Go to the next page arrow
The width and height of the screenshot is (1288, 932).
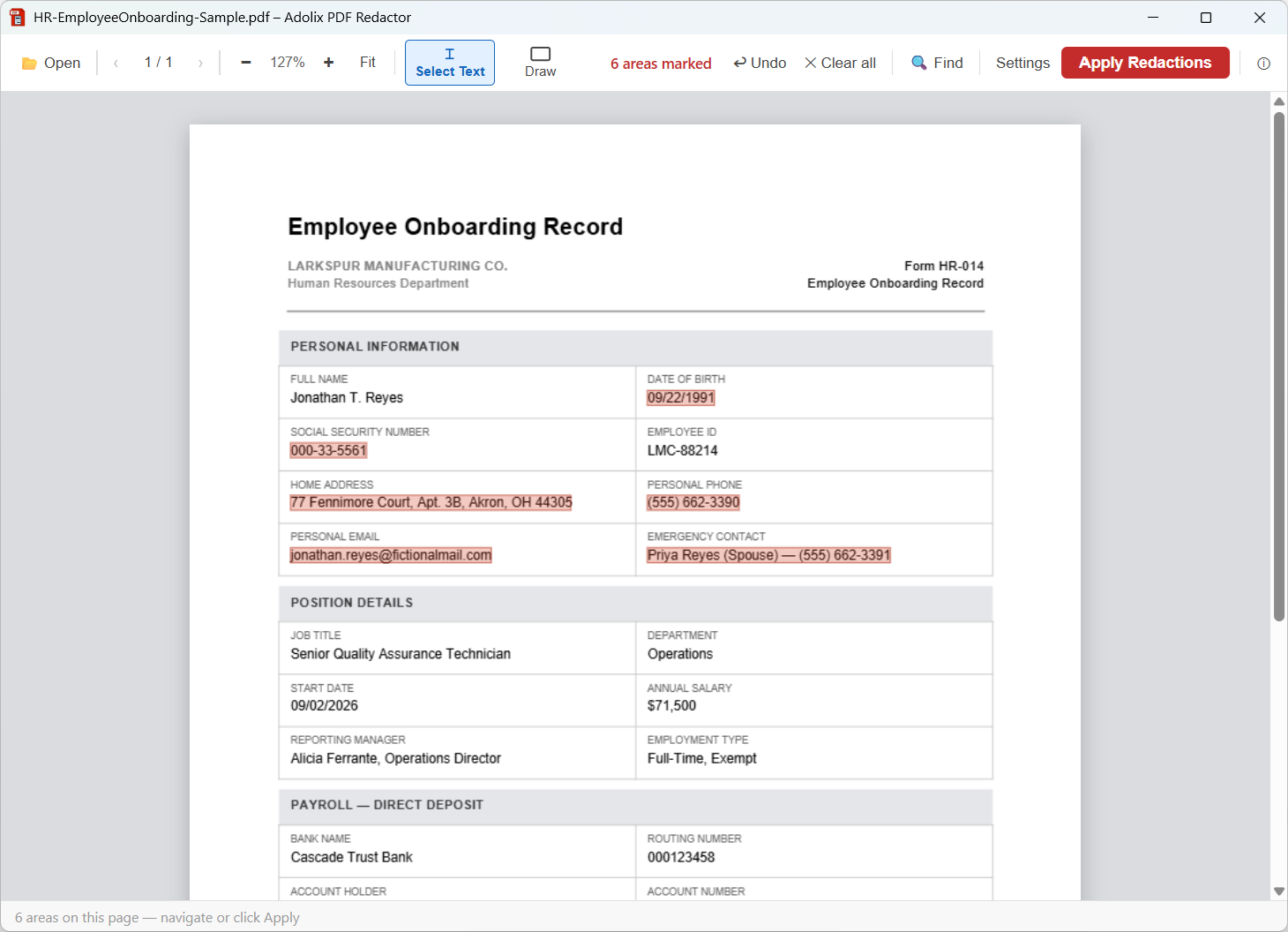pos(200,63)
